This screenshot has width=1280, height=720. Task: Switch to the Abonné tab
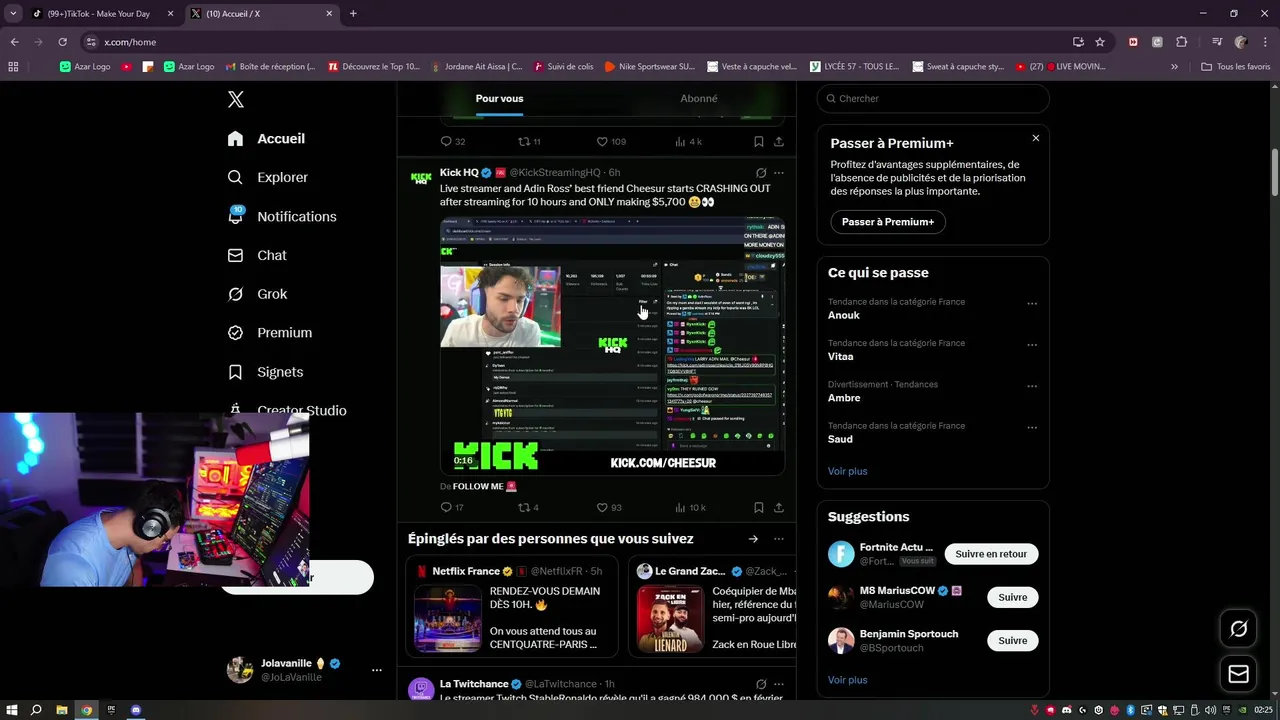tap(698, 98)
